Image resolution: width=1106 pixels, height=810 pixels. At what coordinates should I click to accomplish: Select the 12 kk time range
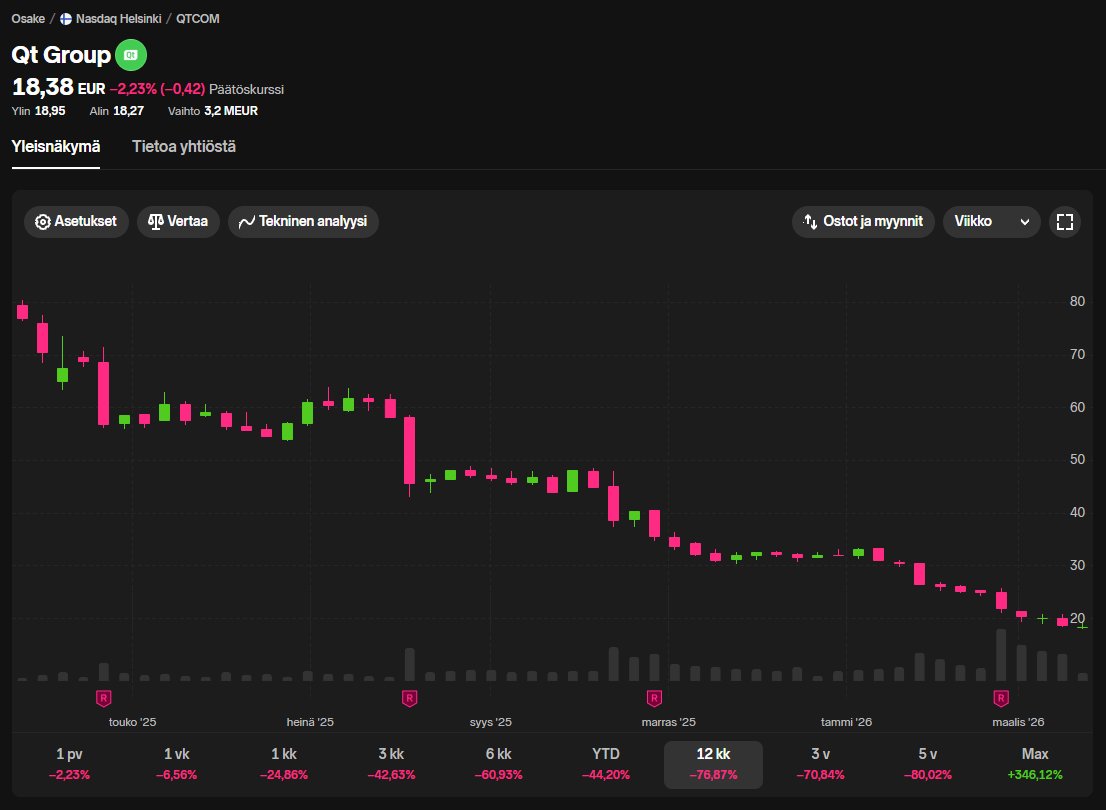713,764
